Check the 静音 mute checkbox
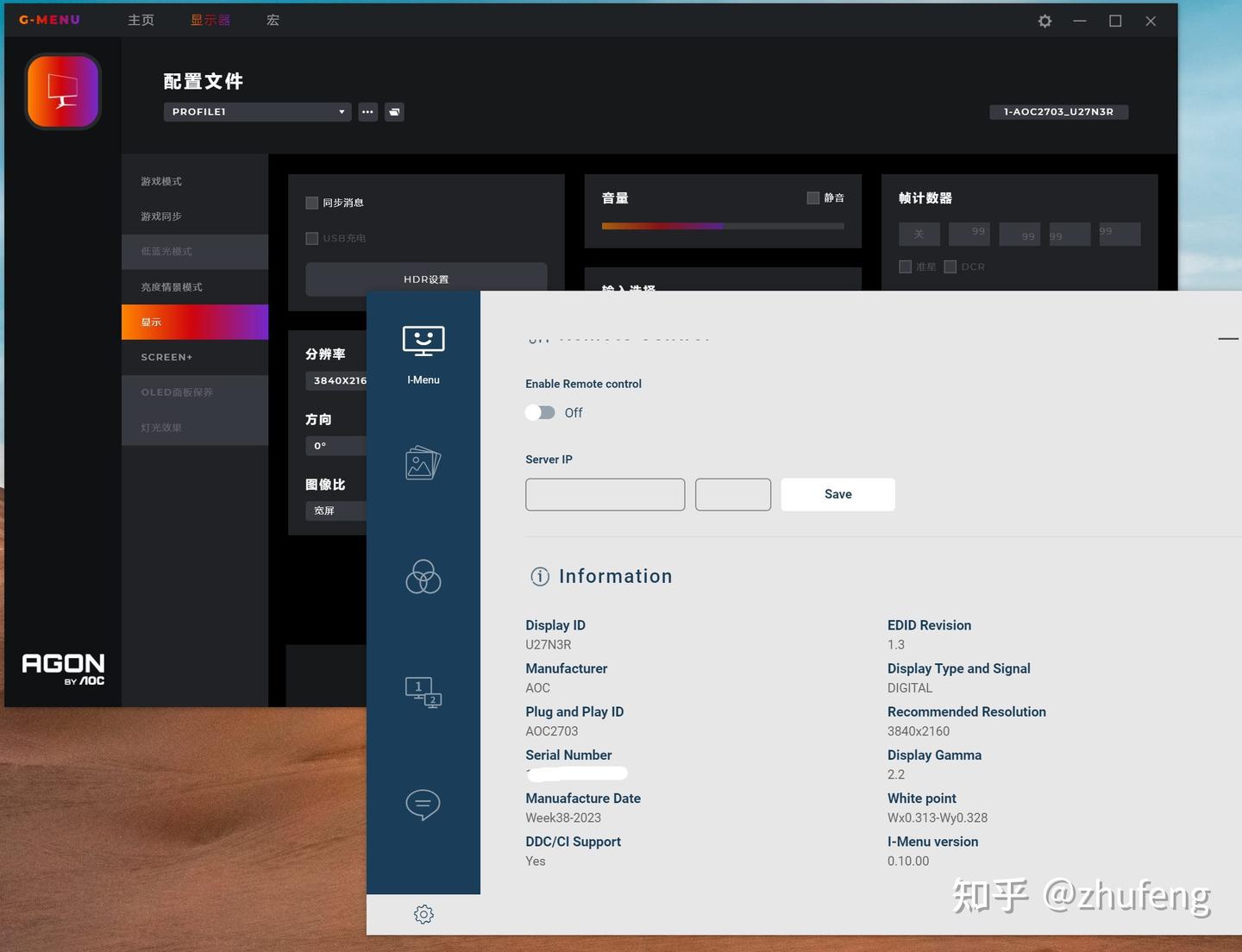Viewport: 1242px width, 952px height. (x=812, y=197)
